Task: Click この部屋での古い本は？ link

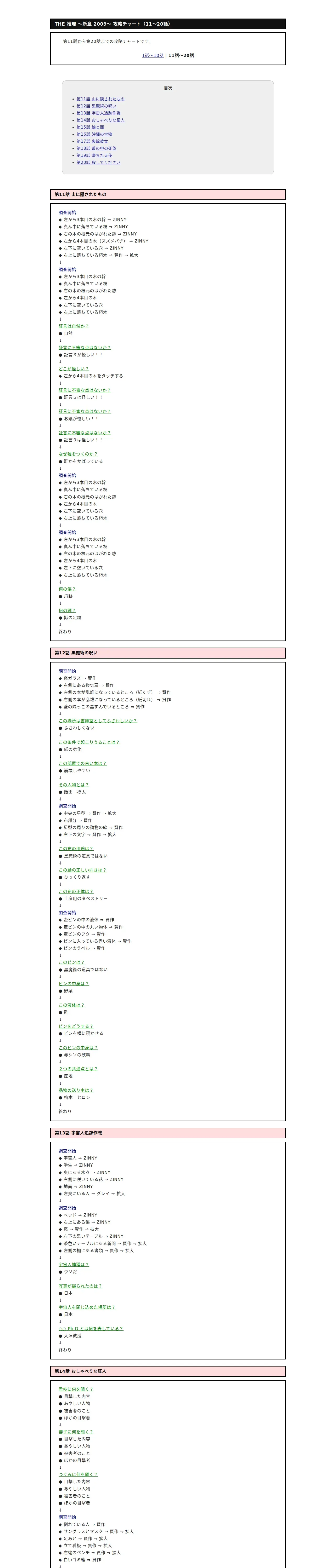Action: [82, 763]
